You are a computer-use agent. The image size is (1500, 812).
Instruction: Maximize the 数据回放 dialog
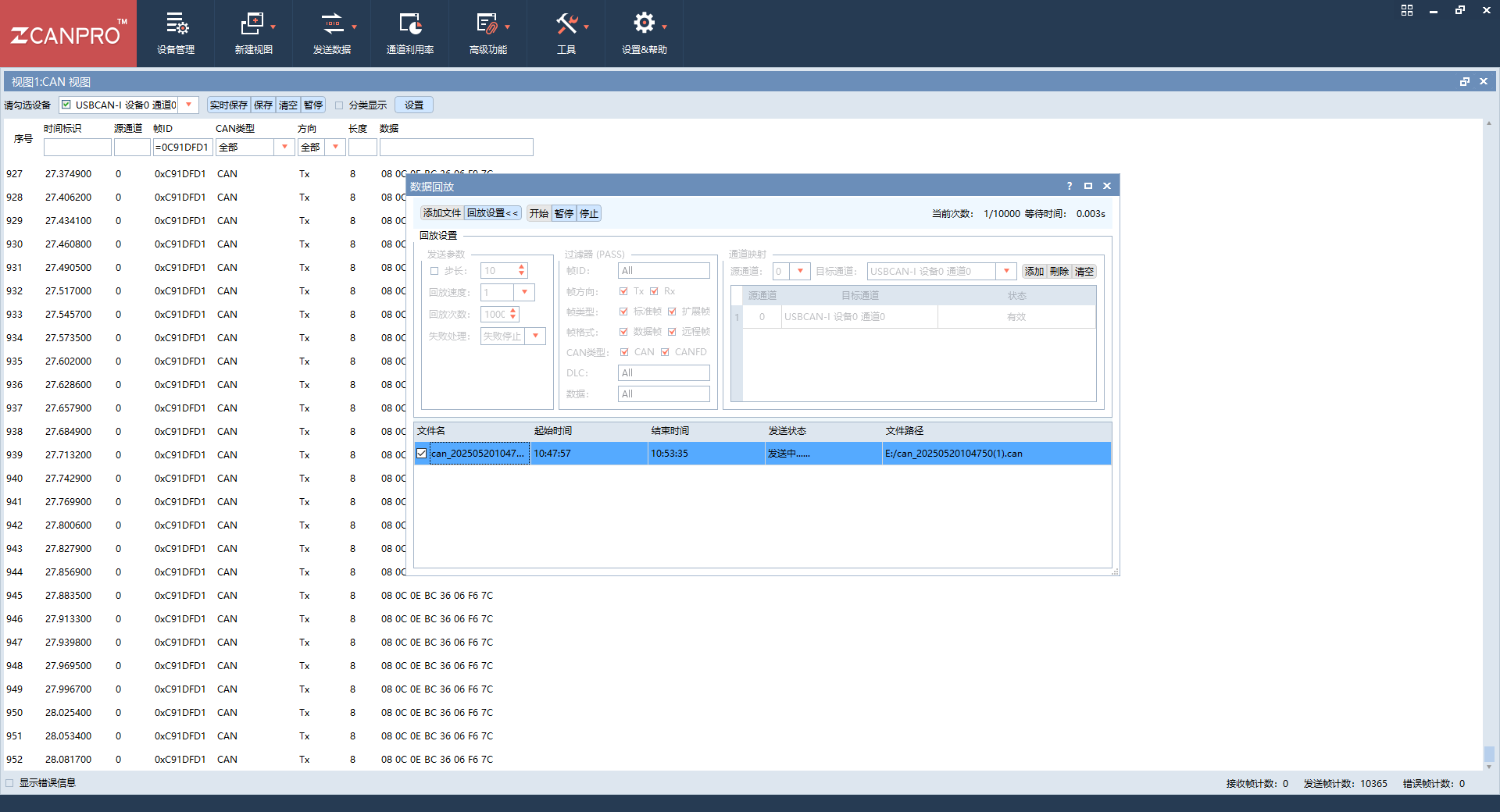click(1088, 186)
